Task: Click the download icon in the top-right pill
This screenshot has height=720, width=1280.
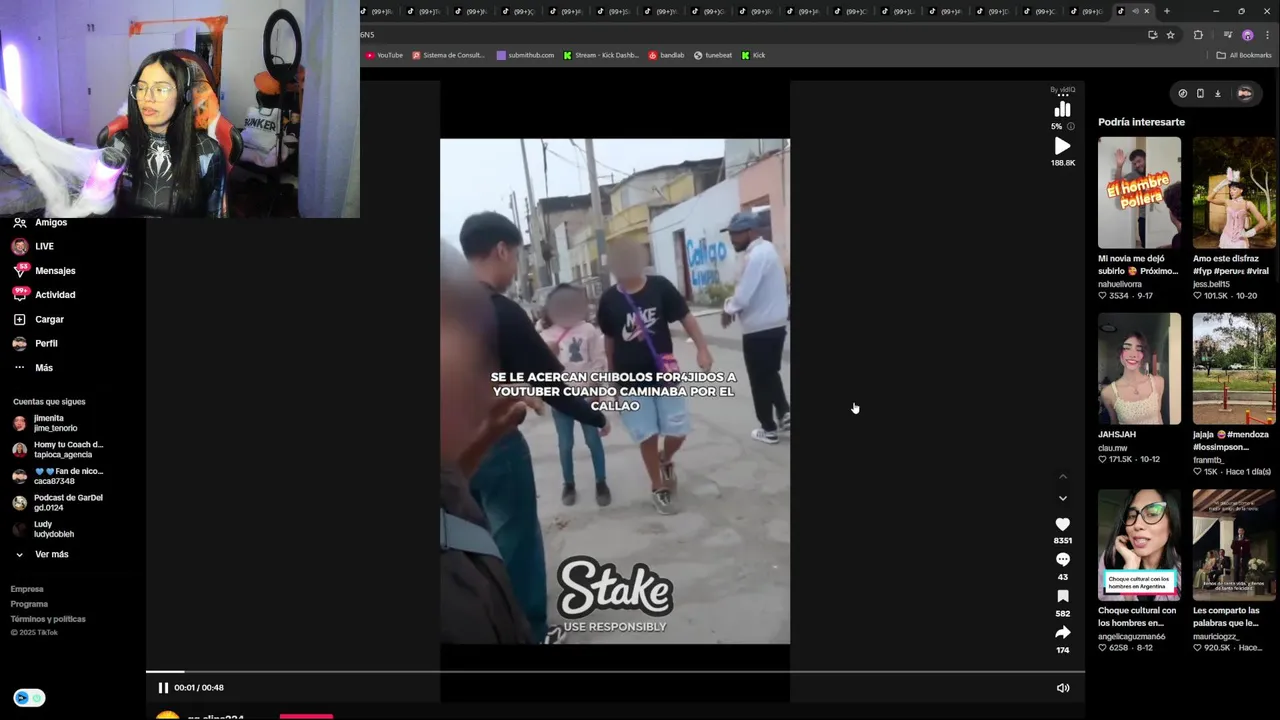Action: (1217, 93)
